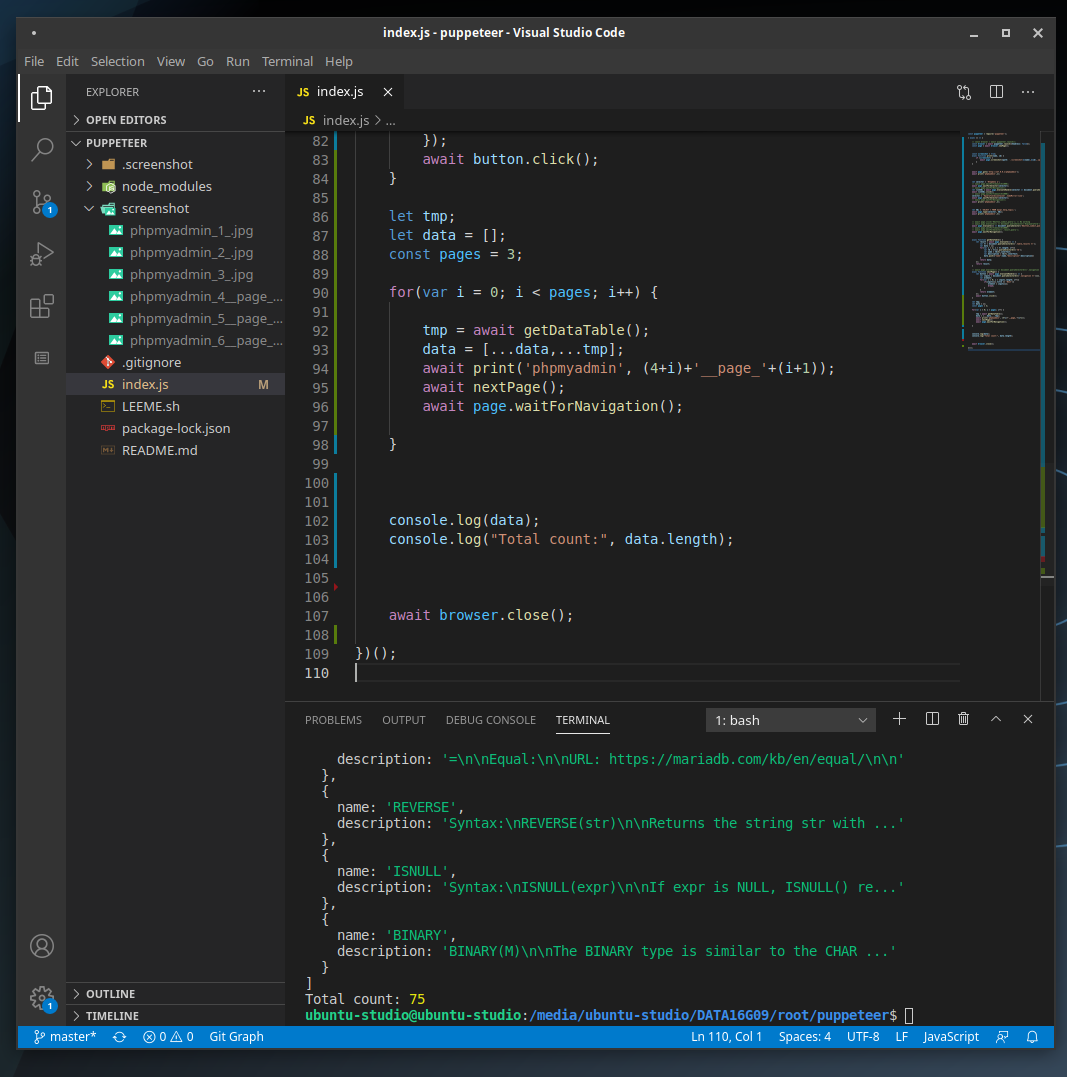Open the Extensions view
Image resolution: width=1067 pixels, height=1077 pixels.
click(x=41, y=306)
